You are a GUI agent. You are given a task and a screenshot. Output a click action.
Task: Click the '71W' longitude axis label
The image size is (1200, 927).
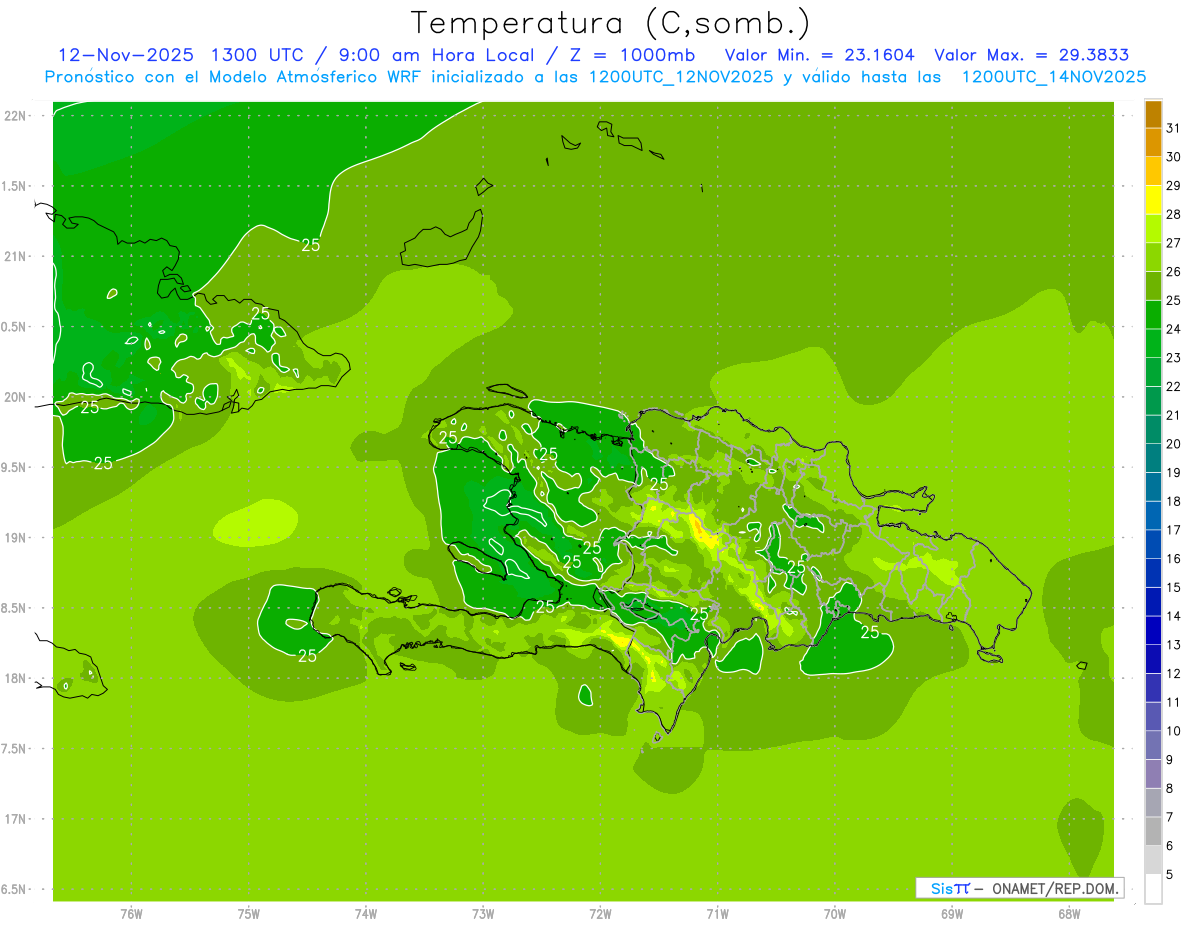[717, 914]
